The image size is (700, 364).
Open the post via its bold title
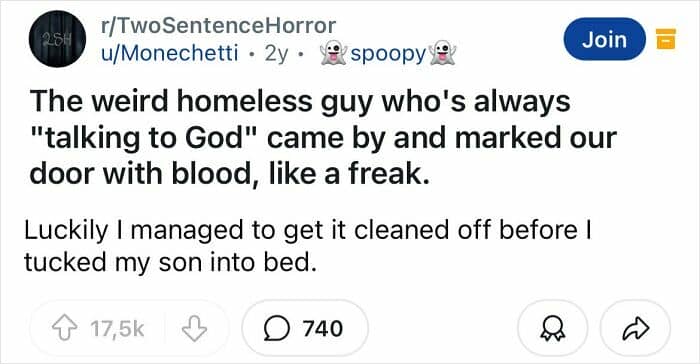coord(323,137)
